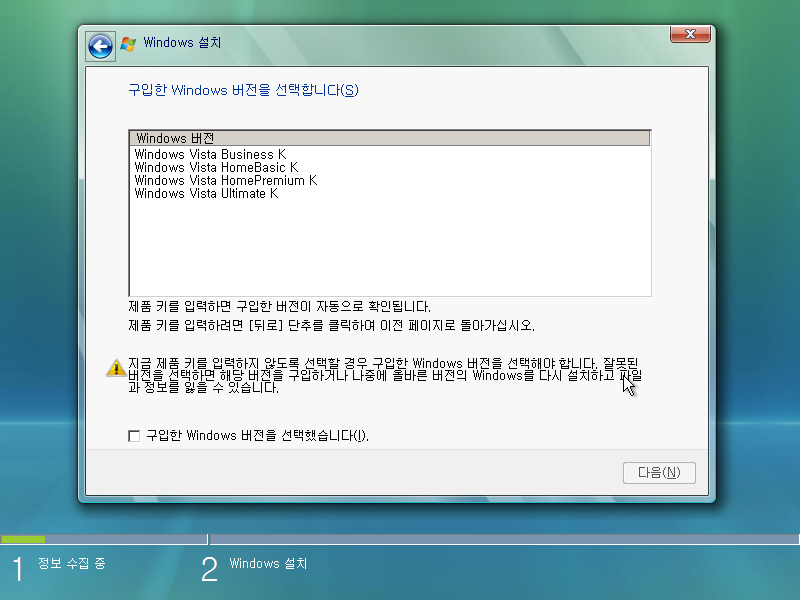Click step 1 '정보 수집 중' label
This screenshot has width=800, height=600.
pos(71,563)
